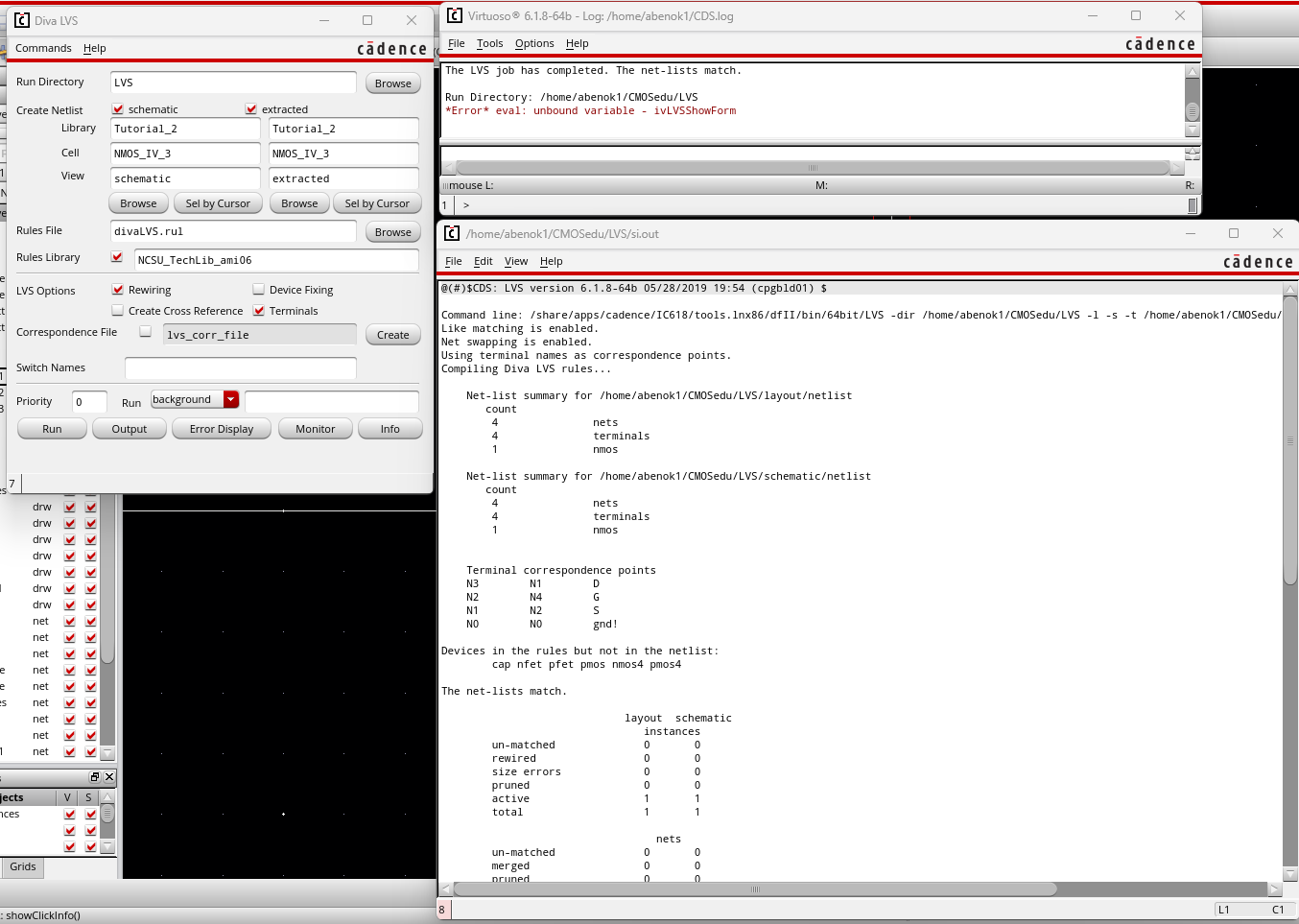The image size is (1299, 924).
Task: Open File menu in Virtuoso Log window
Action: [x=457, y=43]
